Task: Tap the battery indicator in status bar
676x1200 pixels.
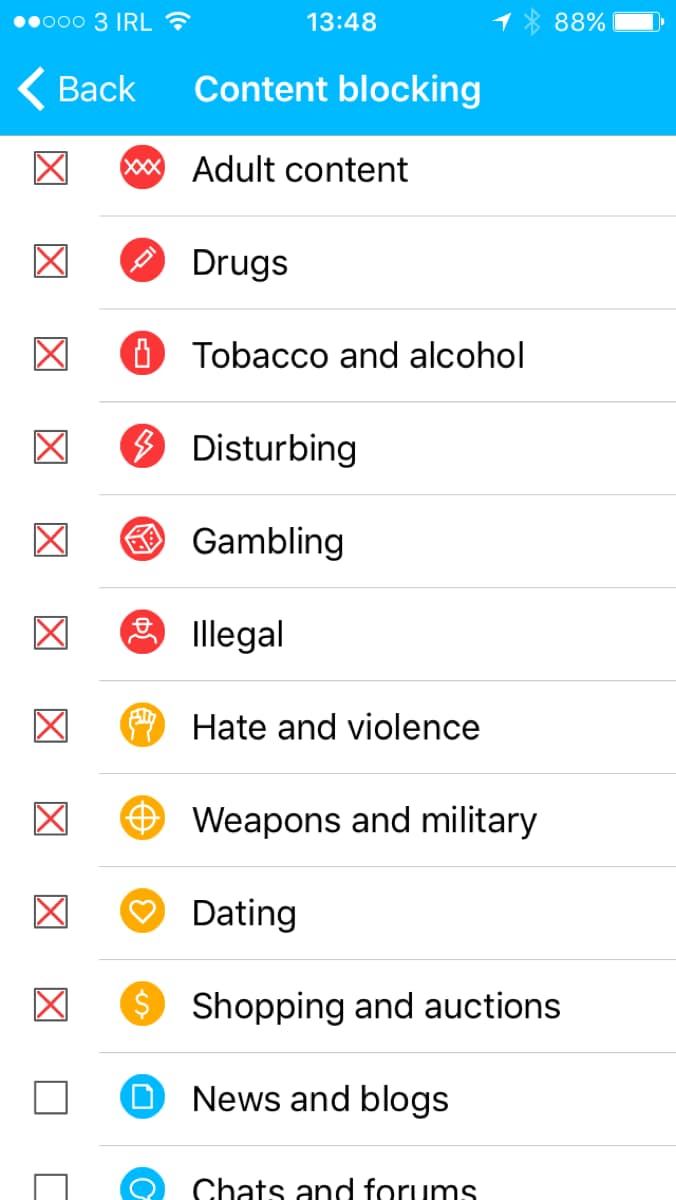Action: click(x=638, y=22)
